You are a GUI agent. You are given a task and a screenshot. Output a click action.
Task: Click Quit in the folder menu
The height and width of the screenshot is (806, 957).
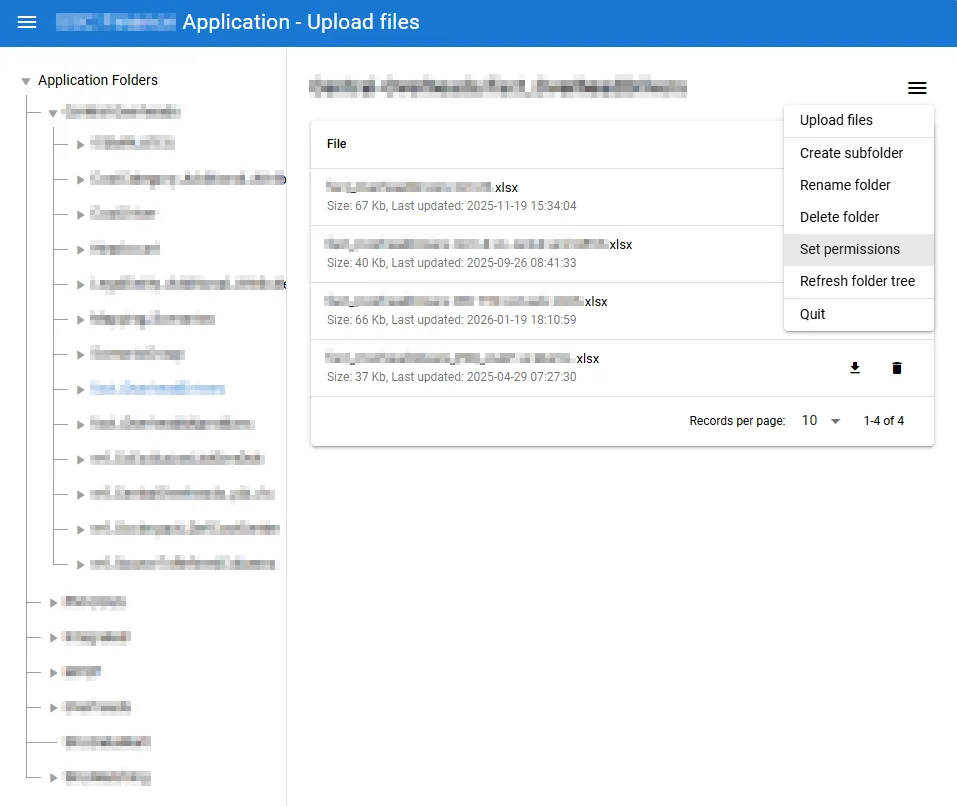(812, 314)
